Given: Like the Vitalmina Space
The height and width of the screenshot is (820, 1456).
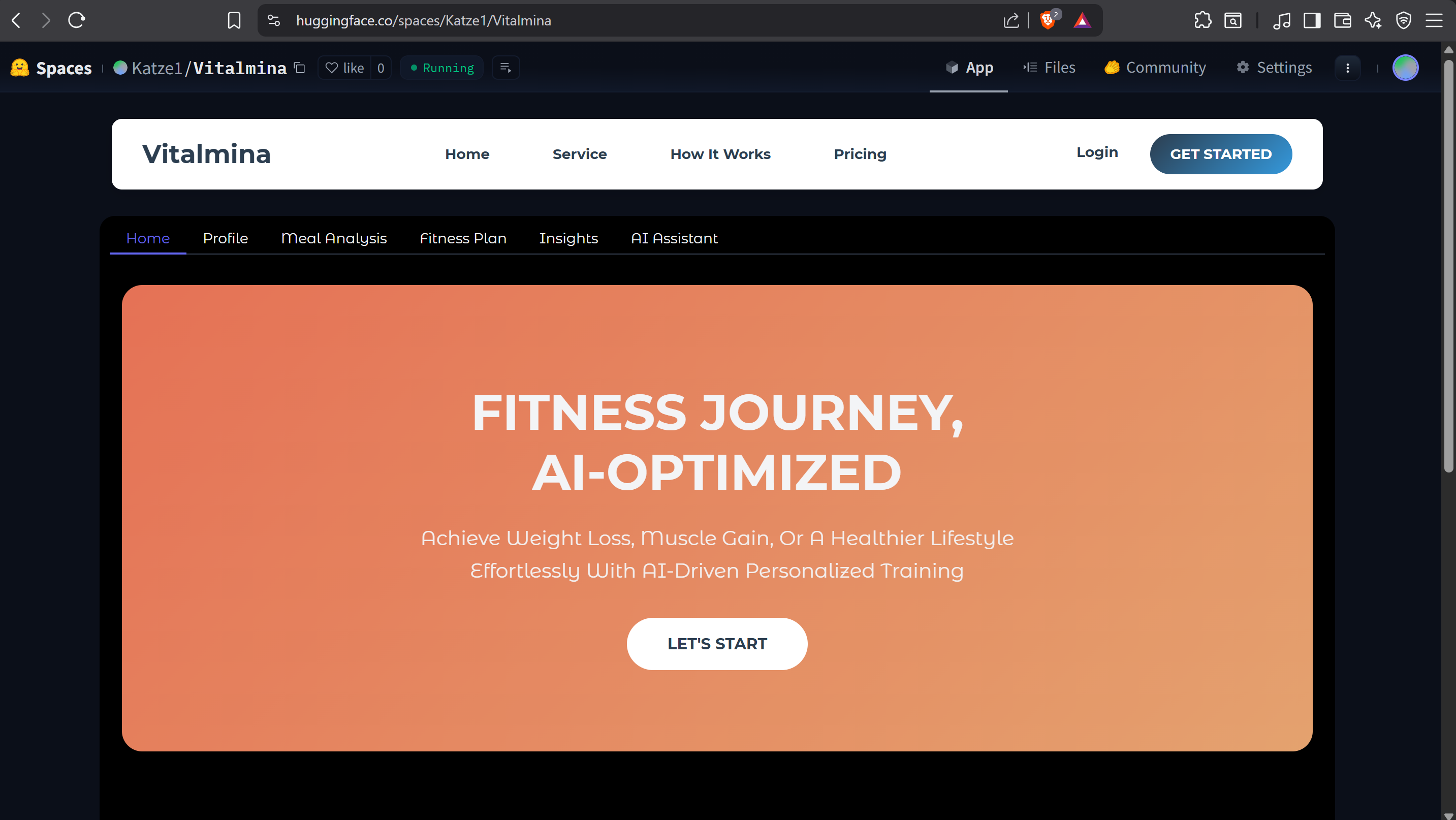Looking at the screenshot, I should click(x=345, y=68).
